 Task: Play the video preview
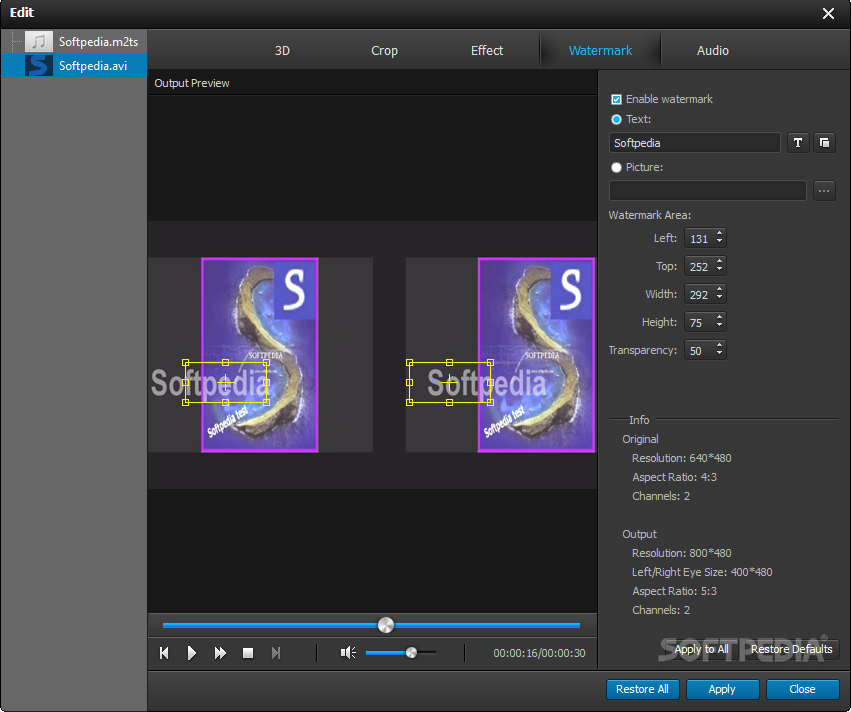(192, 653)
